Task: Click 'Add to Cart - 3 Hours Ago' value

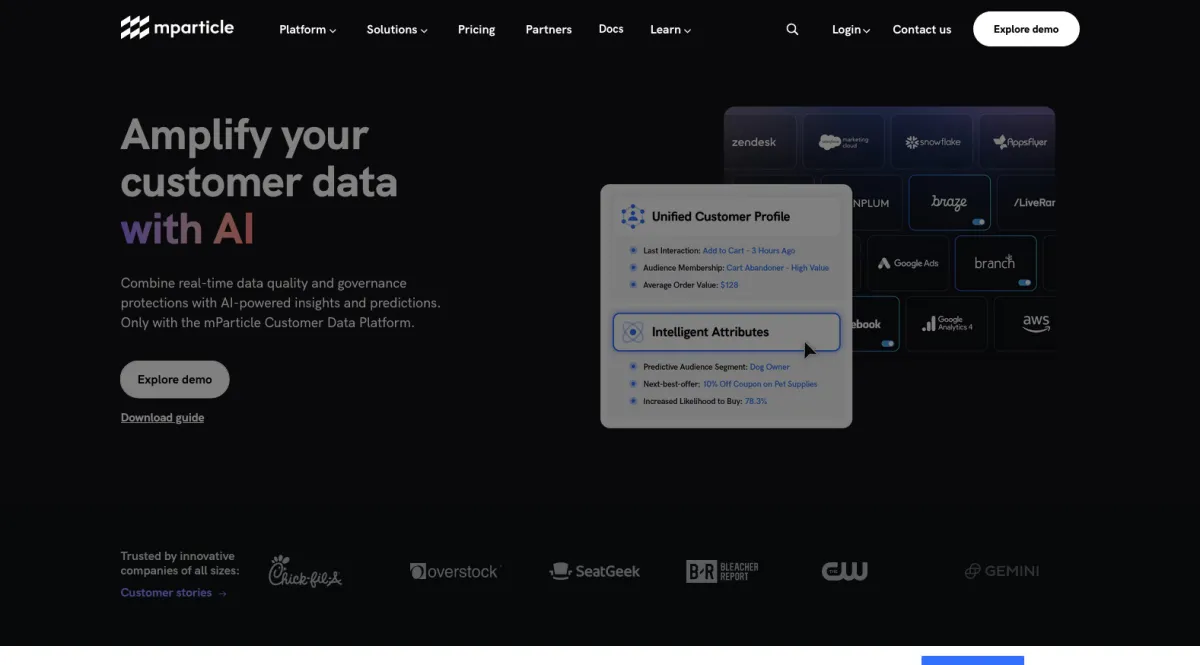Action: click(x=749, y=251)
